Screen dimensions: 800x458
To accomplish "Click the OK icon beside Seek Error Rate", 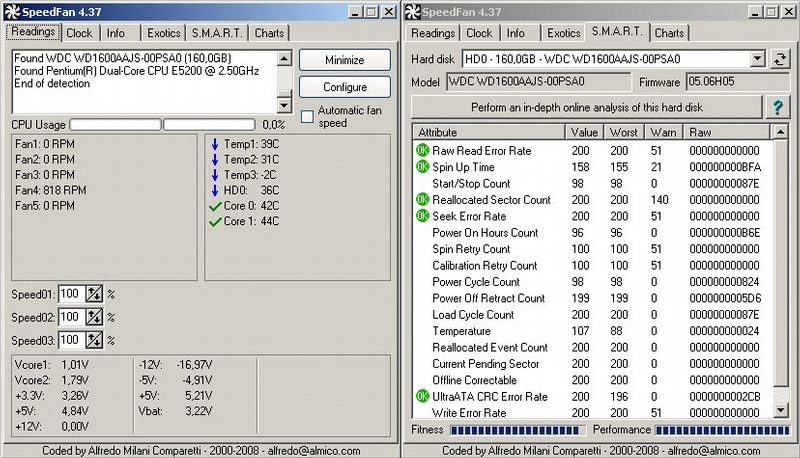I will tap(422, 216).
